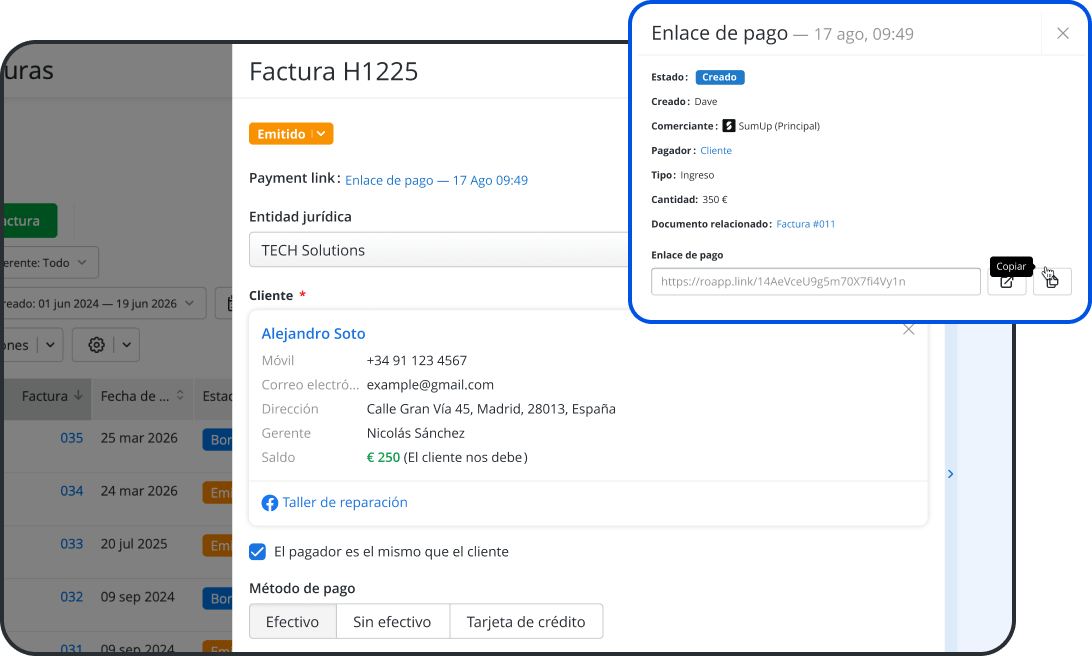Open invoice 032 in list

click(x=72, y=597)
